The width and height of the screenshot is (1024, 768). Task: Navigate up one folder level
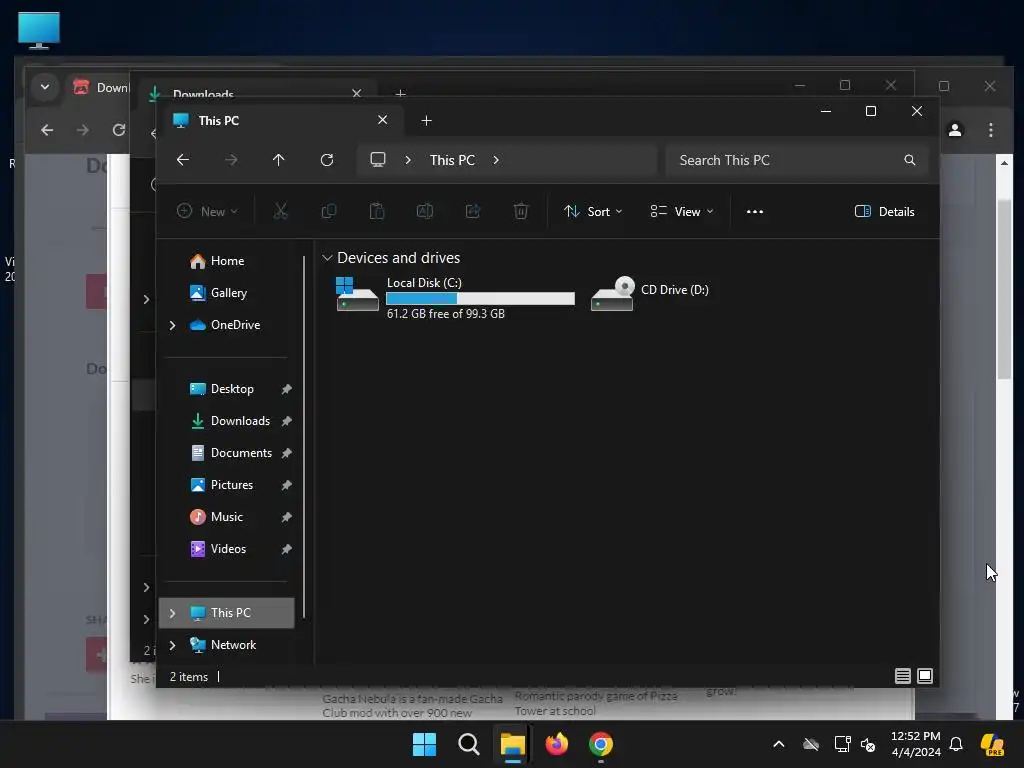point(279,160)
